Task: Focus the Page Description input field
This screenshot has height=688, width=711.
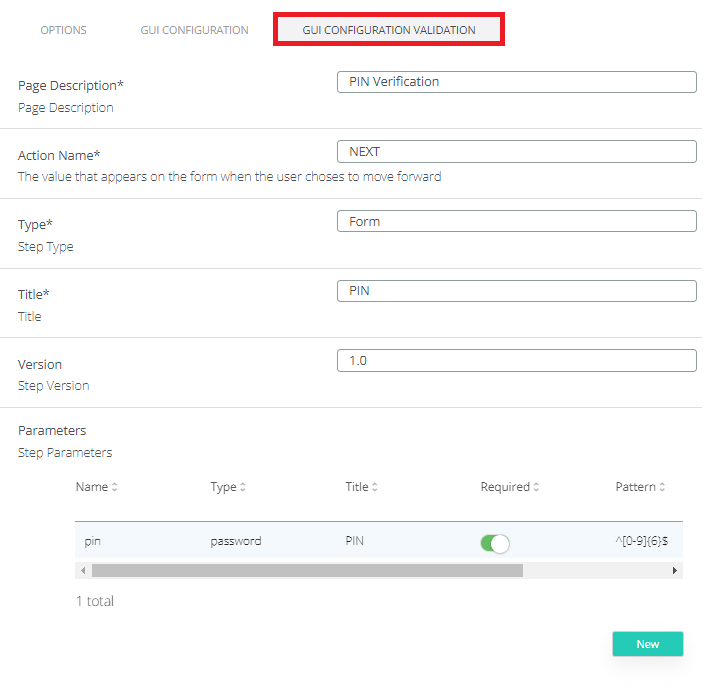Action: pos(516,82)
